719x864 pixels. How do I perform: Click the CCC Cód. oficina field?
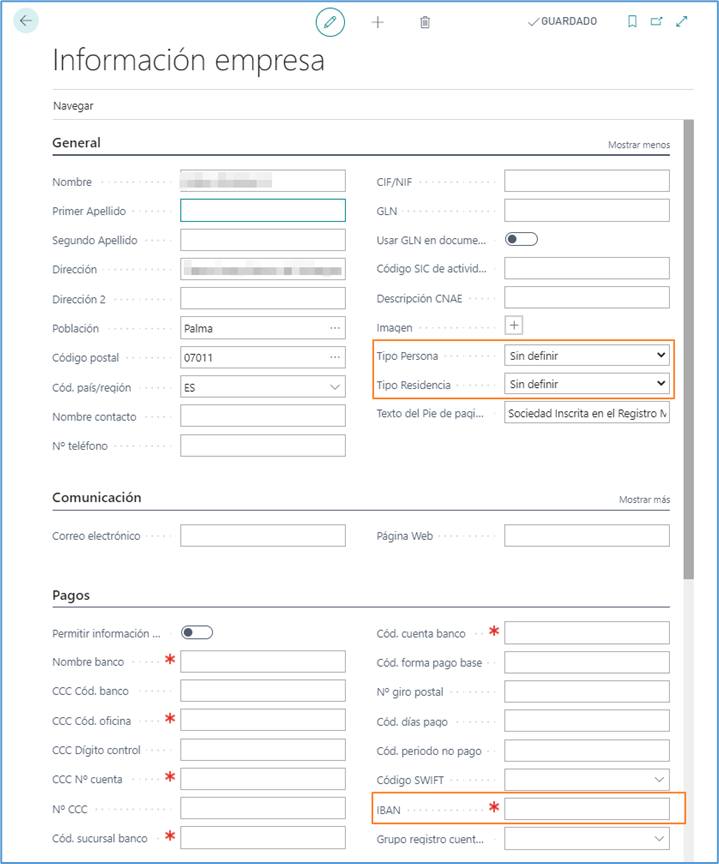(x=263, y=720)
